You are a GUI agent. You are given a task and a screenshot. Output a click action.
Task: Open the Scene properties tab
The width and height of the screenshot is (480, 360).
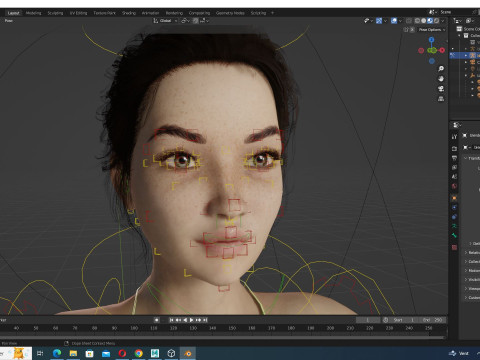[x=454, y=177]
